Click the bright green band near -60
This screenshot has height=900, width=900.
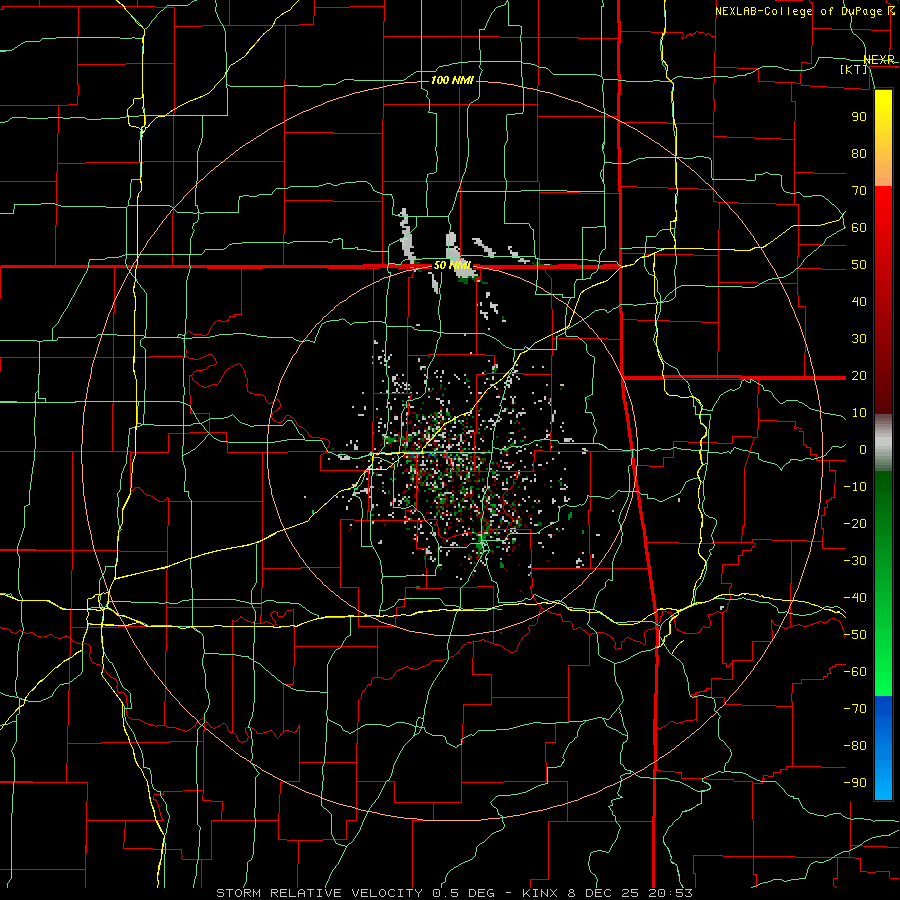pos(883,677)
